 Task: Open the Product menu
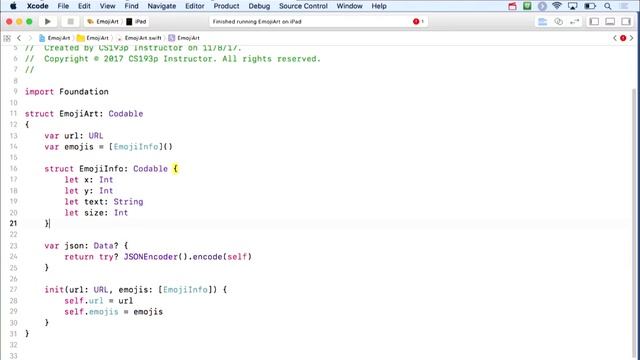pos(226,6)
